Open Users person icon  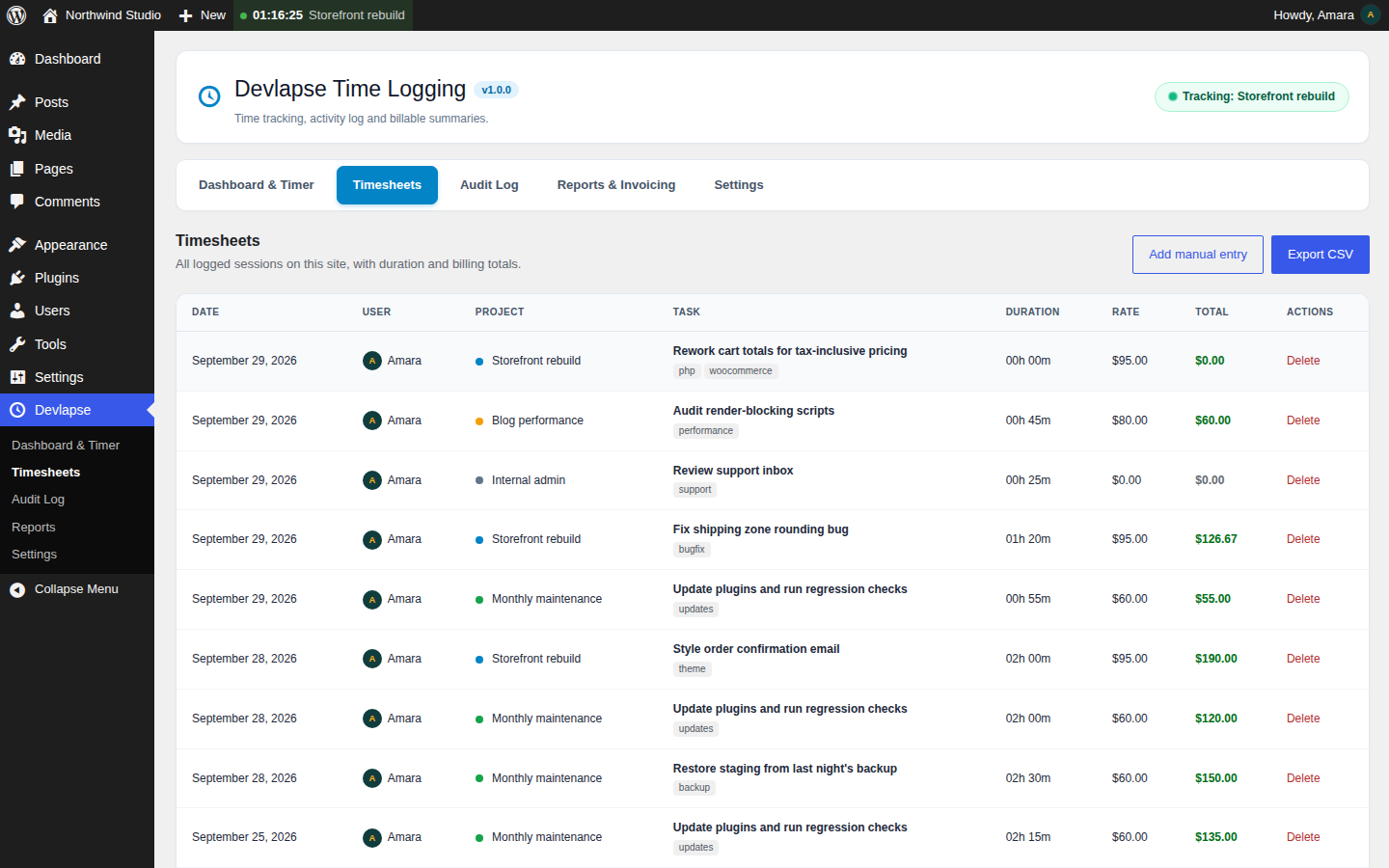coord(17,311)
